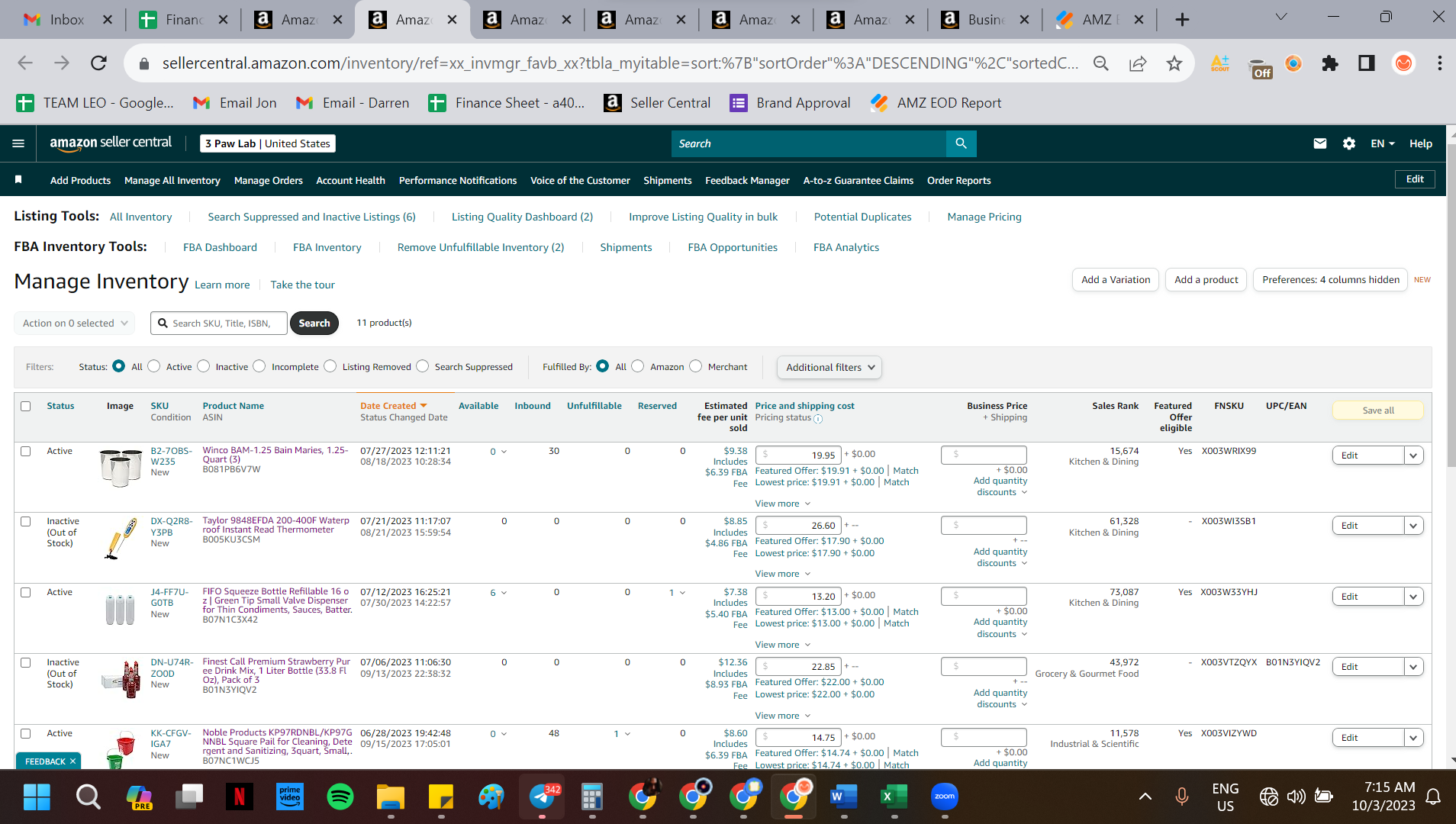Launch Netflix from the taskbar
Image resolution: width=1456 pixels, height=824 pixels.
click(x=239, y=797)
